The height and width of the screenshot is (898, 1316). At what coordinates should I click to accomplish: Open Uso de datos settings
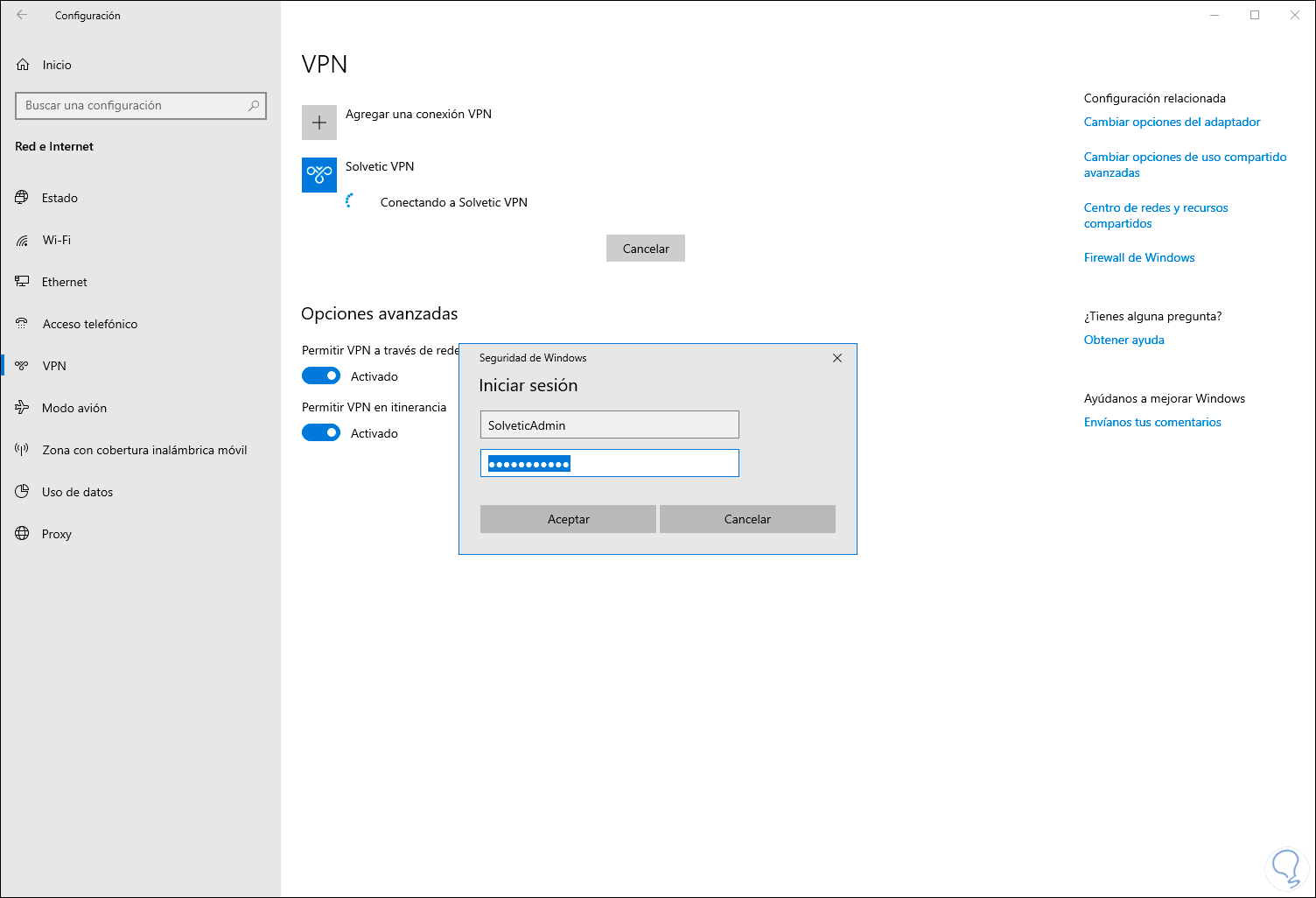tap(78, 492)
